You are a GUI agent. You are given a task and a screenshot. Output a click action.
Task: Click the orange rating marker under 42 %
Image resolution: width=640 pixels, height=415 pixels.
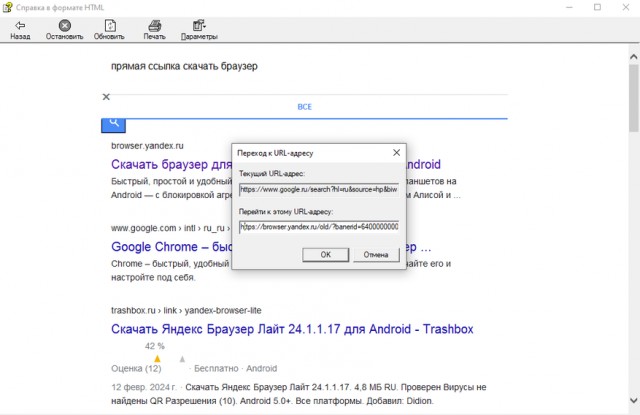157,359
